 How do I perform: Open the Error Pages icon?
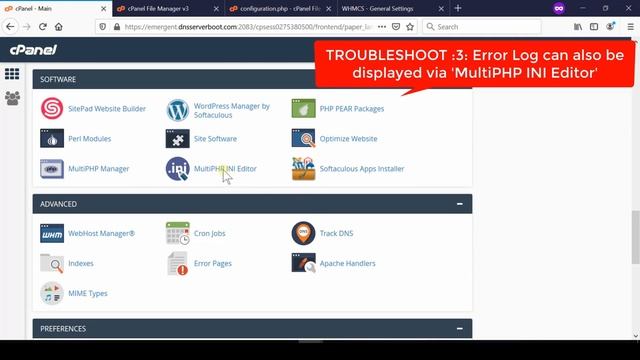[x=178, y=263]
